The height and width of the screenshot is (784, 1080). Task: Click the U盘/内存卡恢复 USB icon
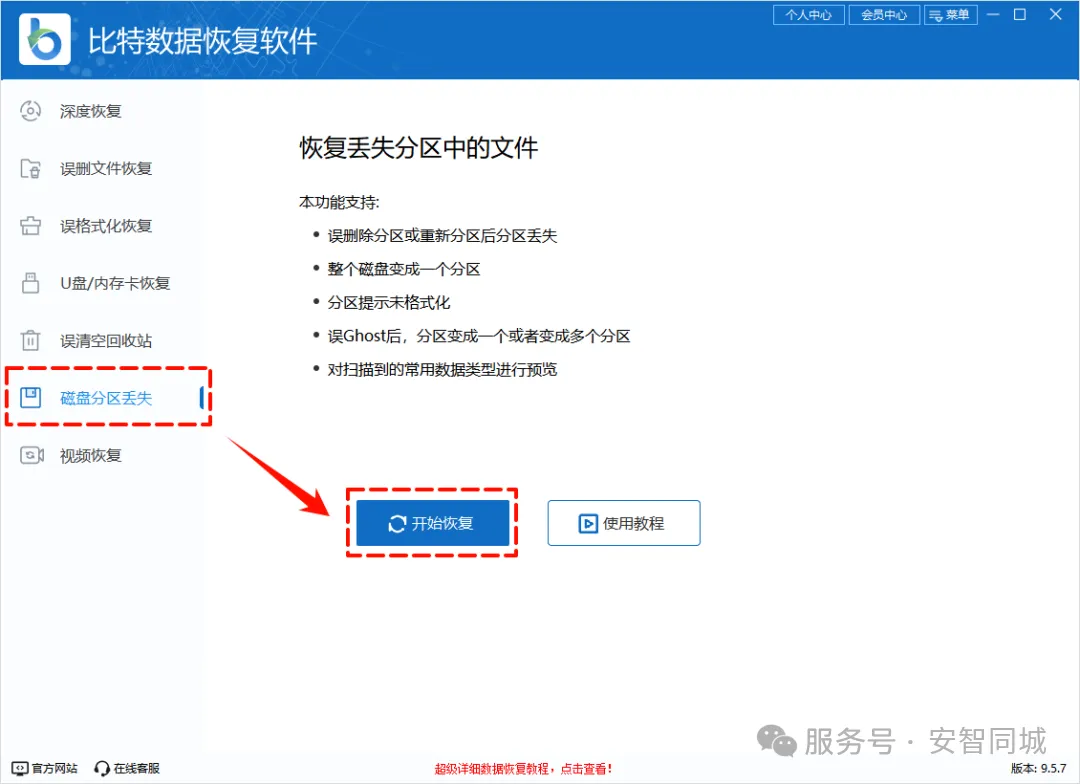(30, 282)
